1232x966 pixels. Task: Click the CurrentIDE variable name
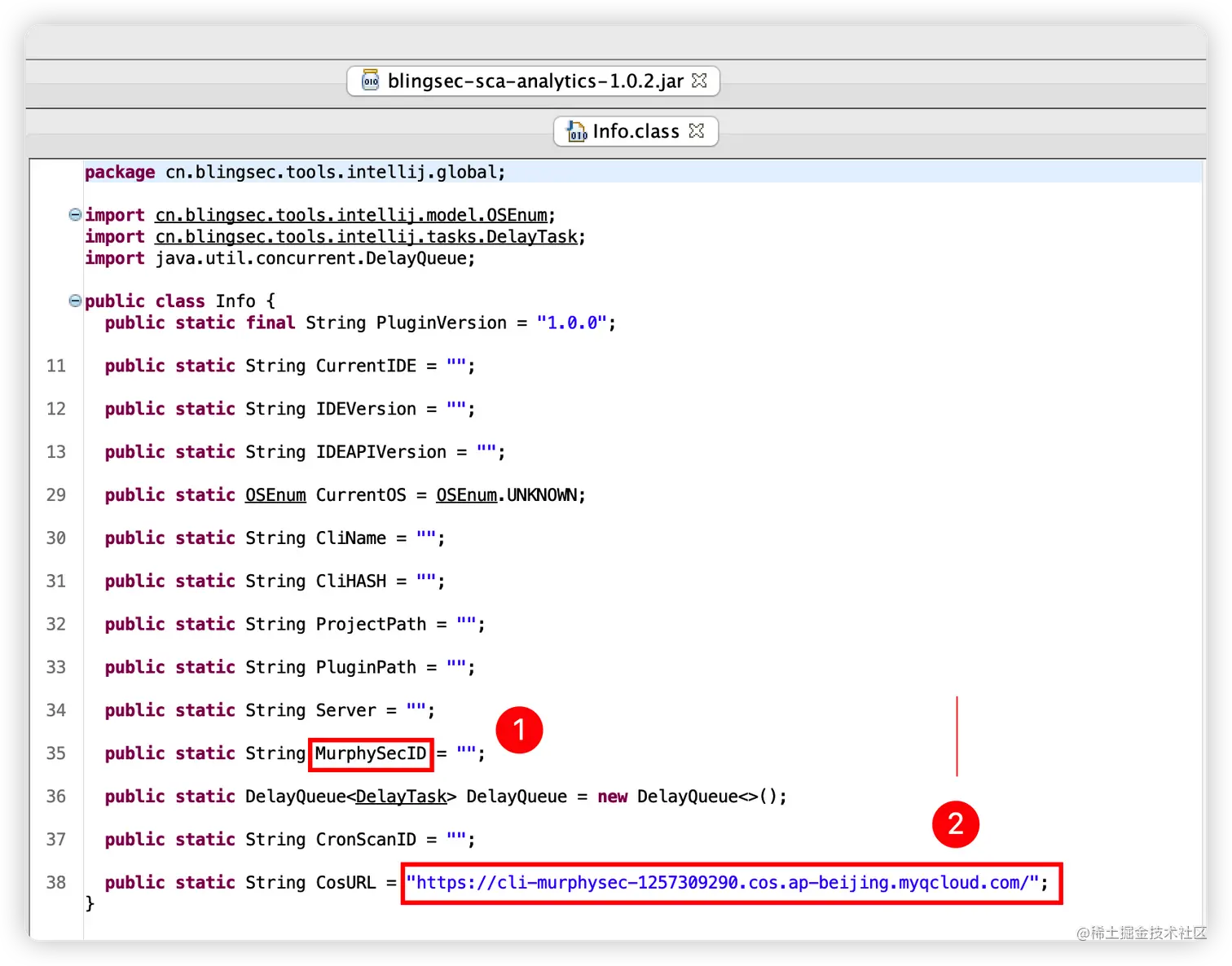pyautogui.click(x=366, y=366)
